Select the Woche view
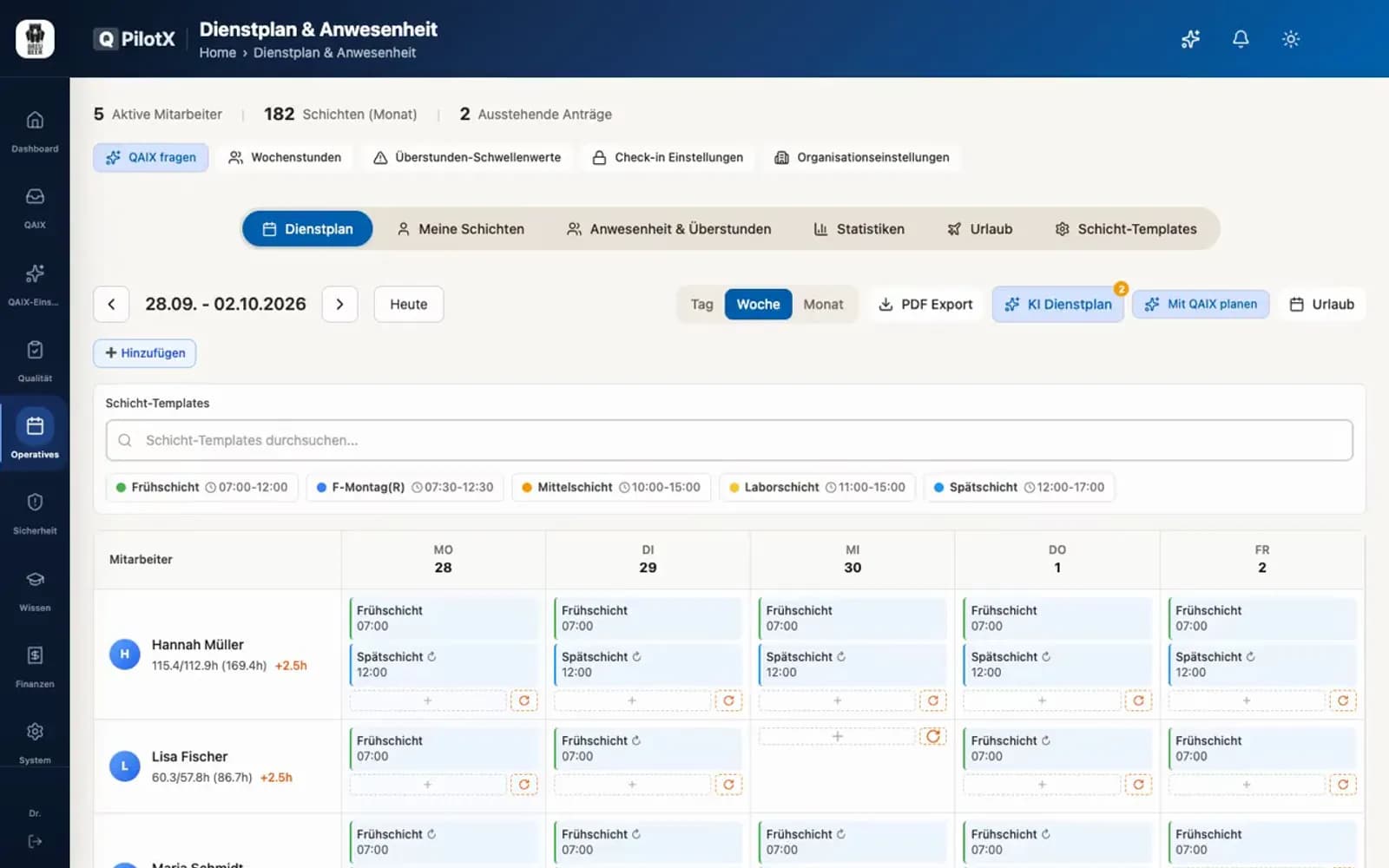Image resolution: width=1389 pixels, height=868 pixels. point(758,305)
